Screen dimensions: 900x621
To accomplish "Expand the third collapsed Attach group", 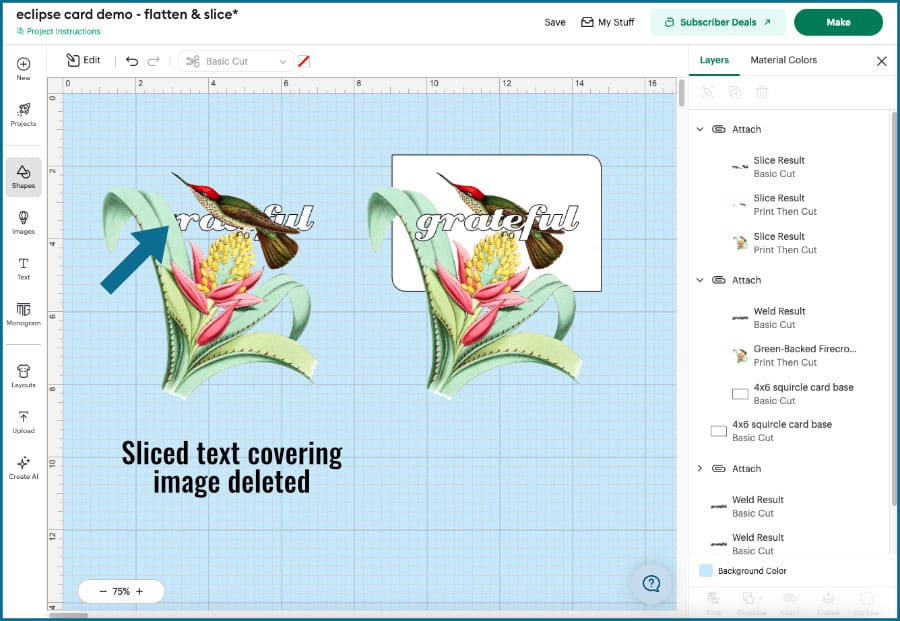I will [x=700, y=468].
